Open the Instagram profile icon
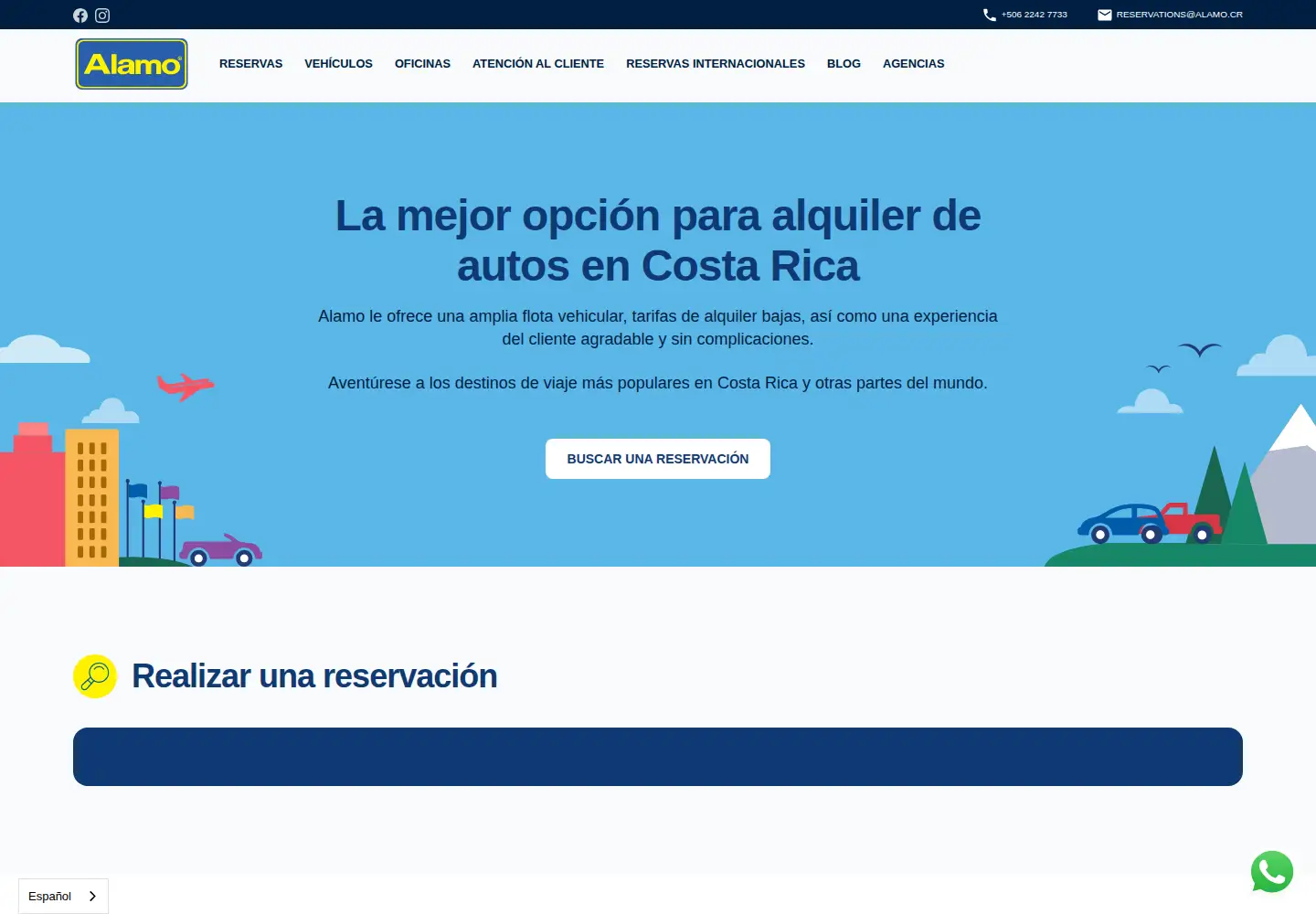The width and height of the screenshot is (1316, 914). point(102,16)
